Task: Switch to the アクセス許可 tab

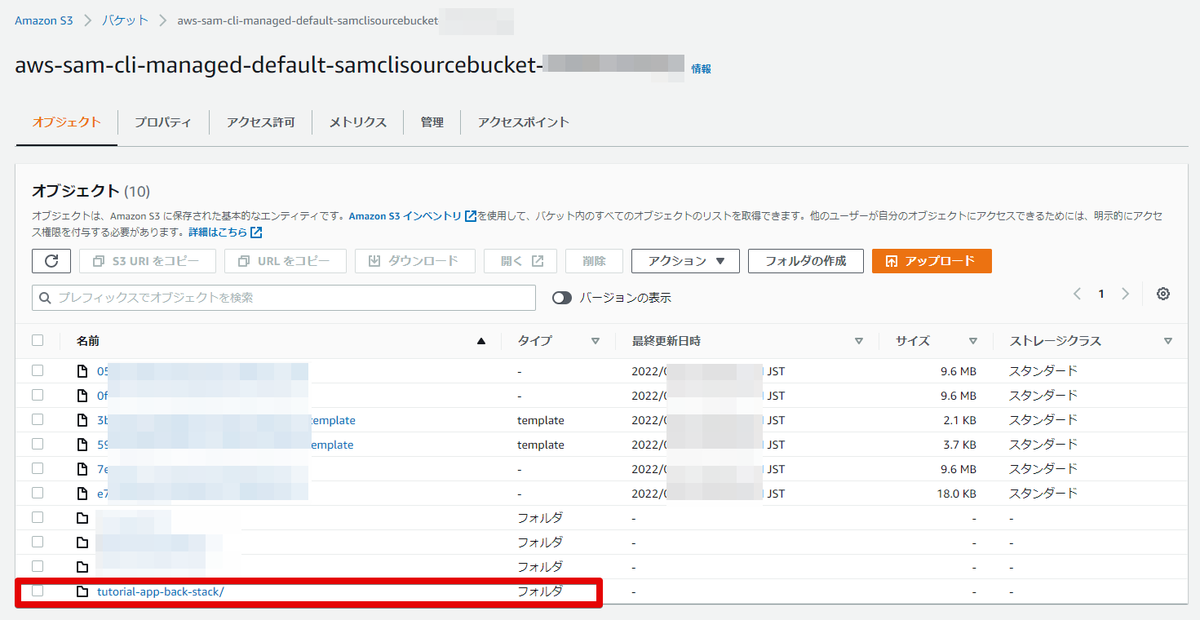Action: pos(260,122)
